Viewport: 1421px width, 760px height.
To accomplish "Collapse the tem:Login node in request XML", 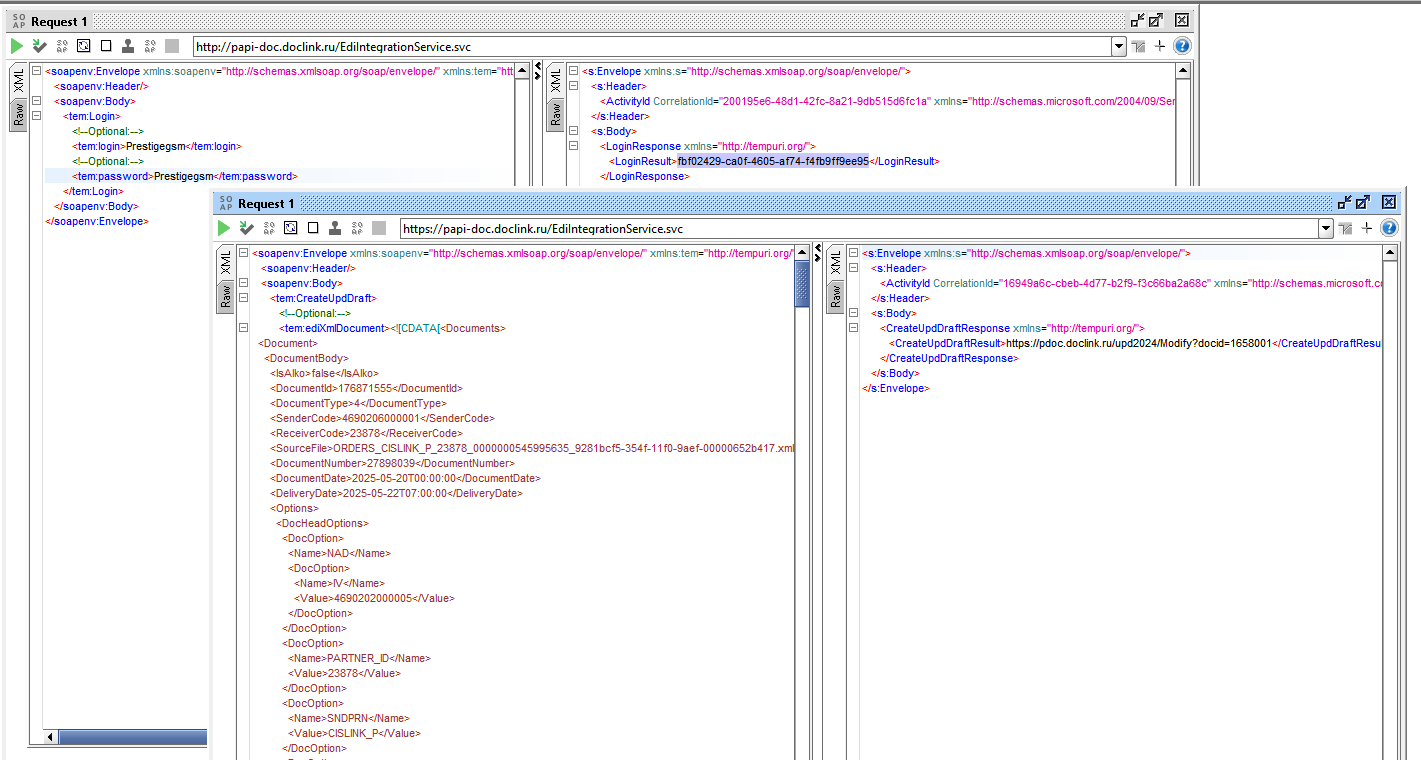I will (37, 116).
